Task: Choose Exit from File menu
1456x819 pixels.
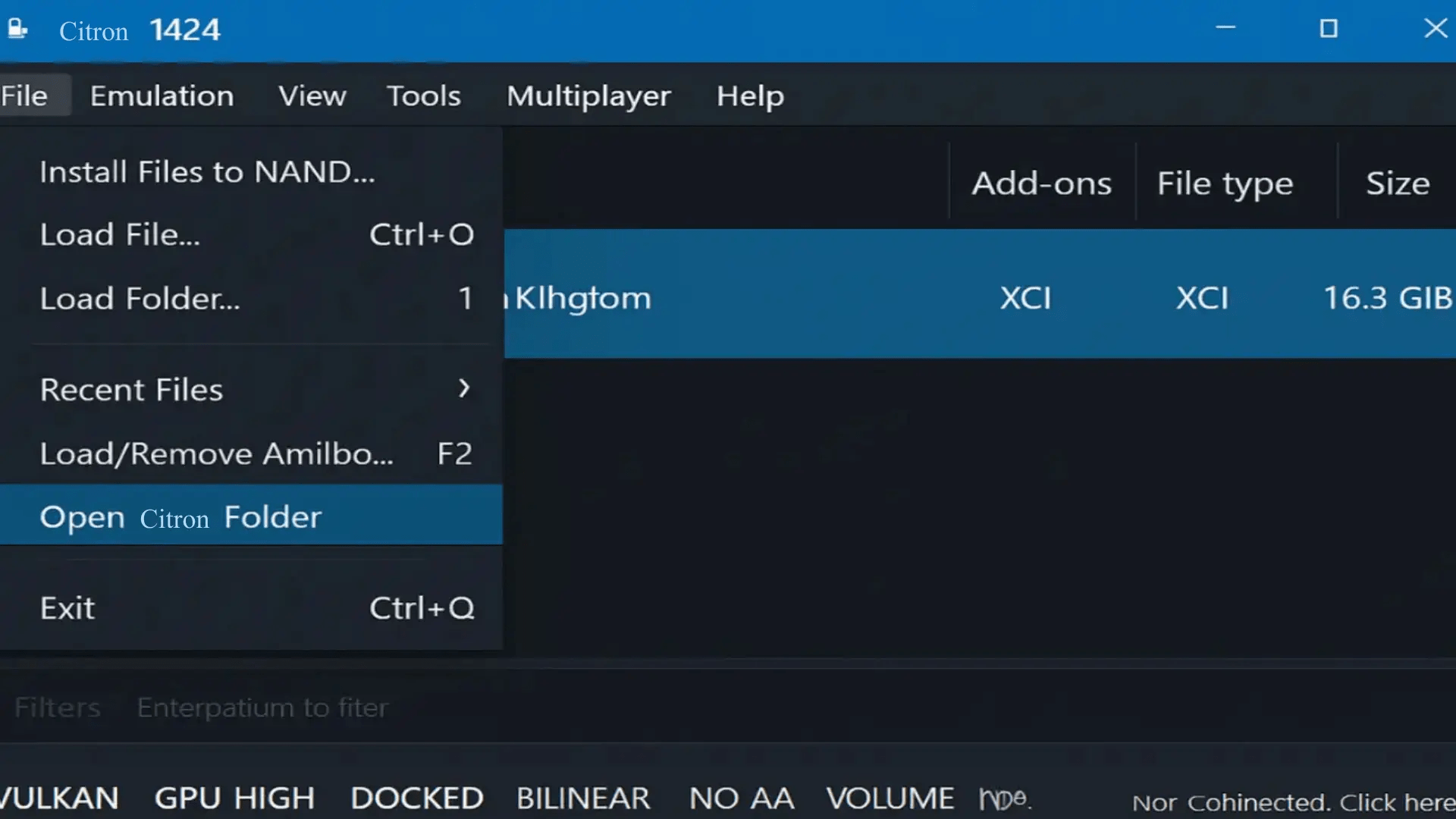Action: click(67, 608)
